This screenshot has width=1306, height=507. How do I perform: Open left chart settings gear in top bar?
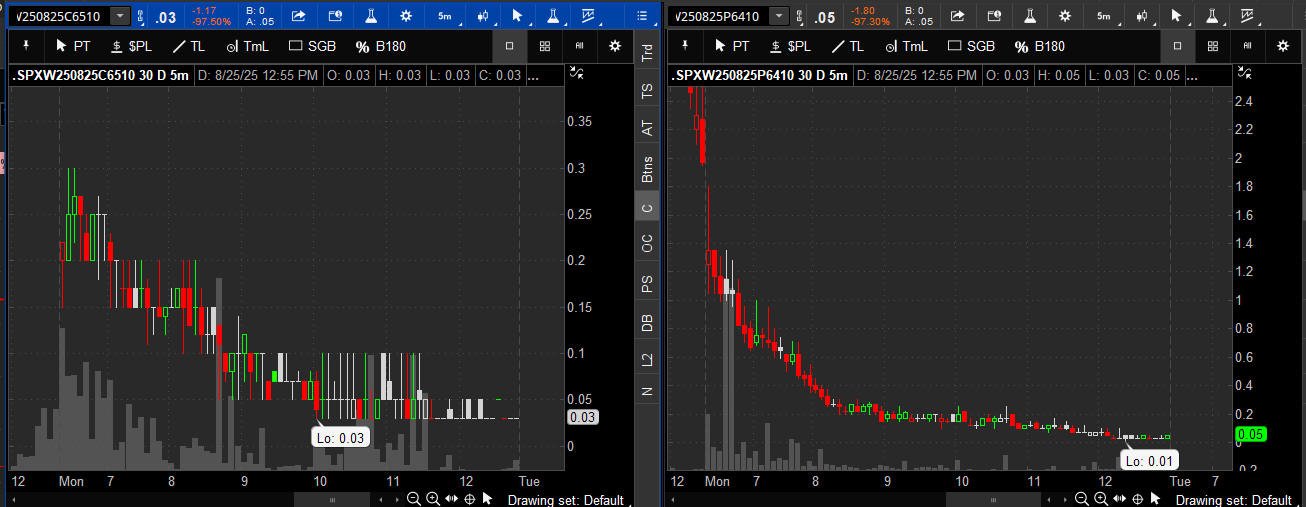[405, 16]
